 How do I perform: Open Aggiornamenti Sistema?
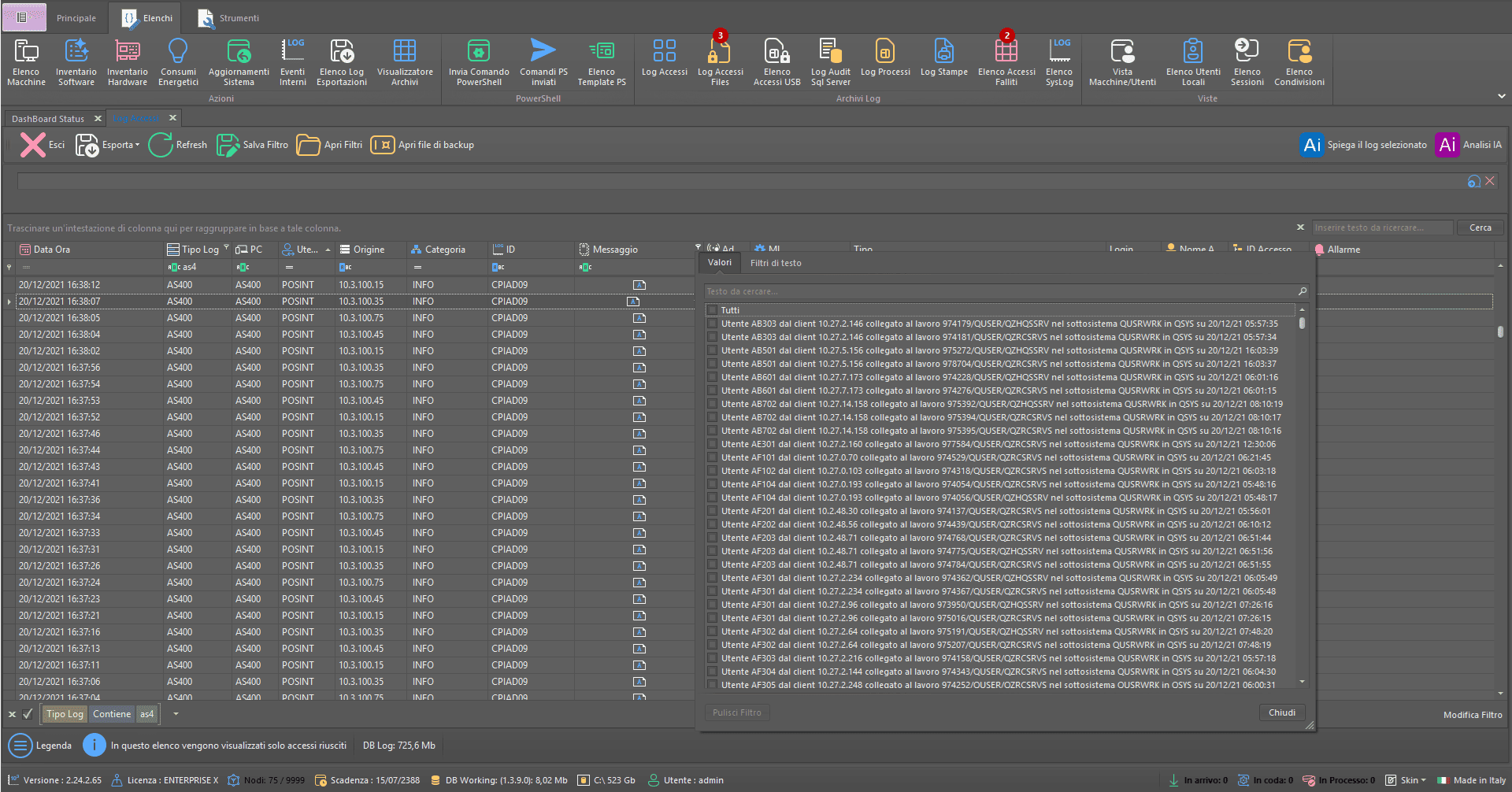coord(239,62)
